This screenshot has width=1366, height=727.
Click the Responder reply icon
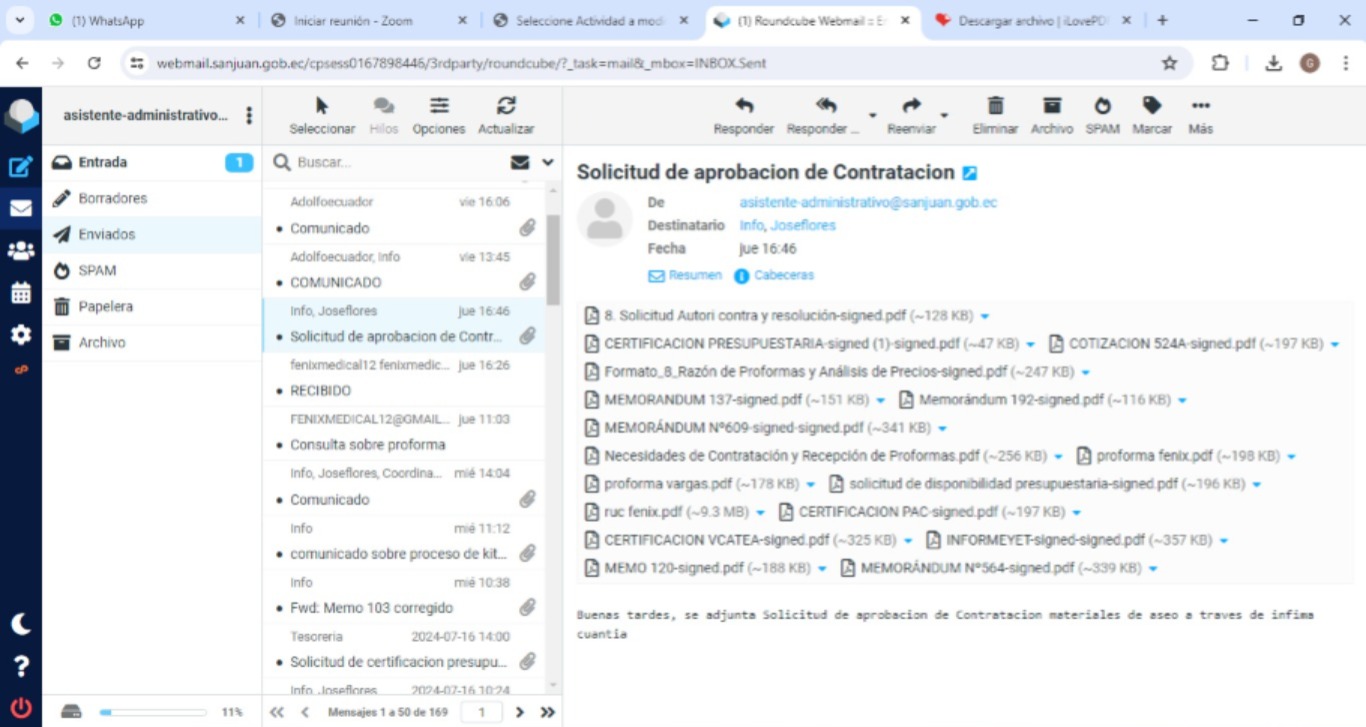[743, 106]
